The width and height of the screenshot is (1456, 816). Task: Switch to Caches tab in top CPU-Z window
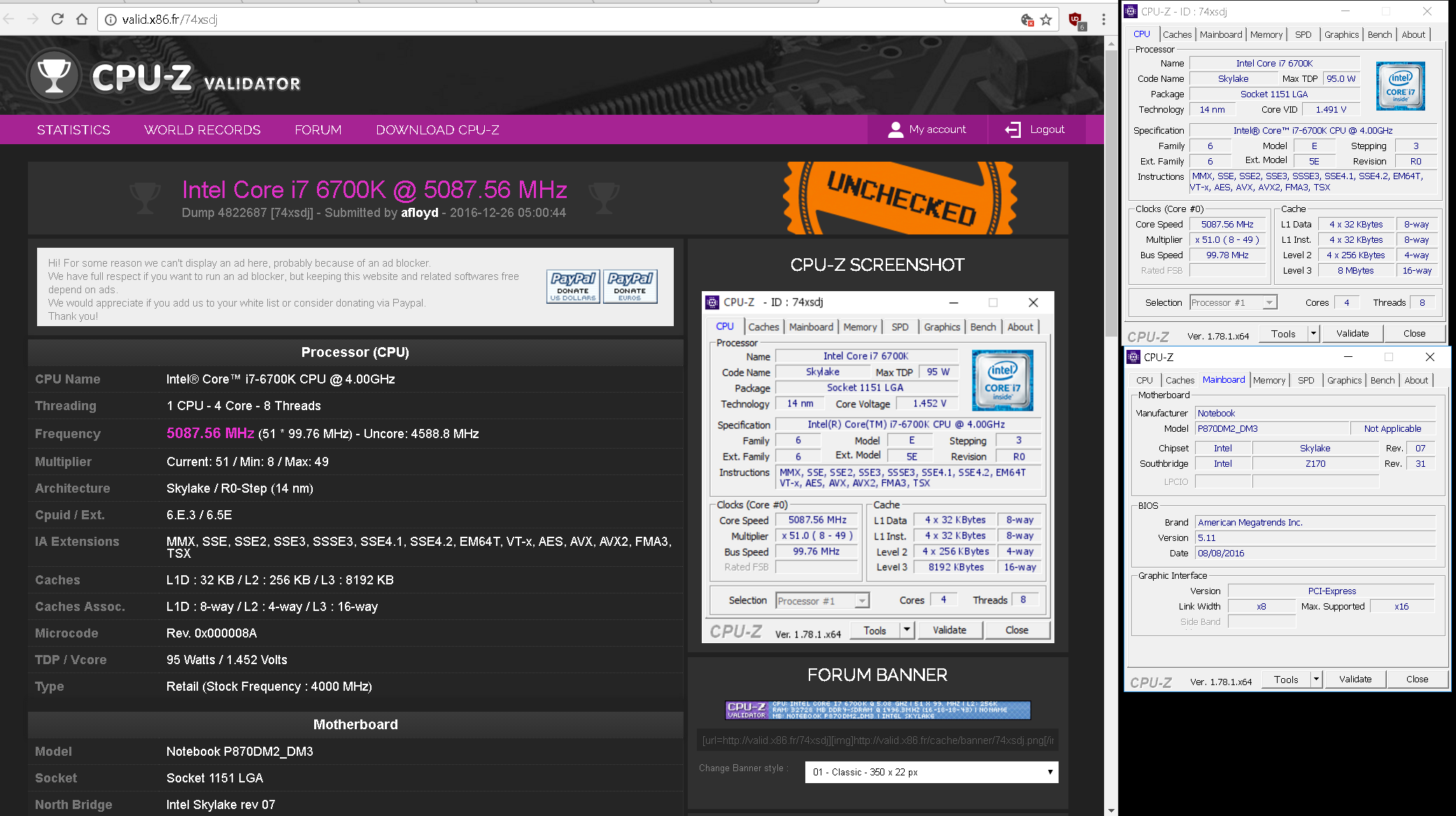[x=1177, y=34]
